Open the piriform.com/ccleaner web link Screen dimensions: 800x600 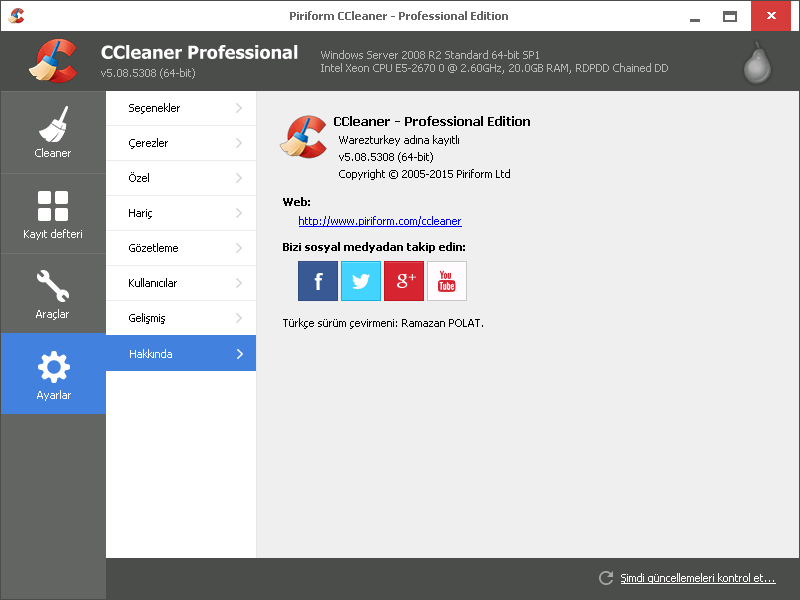(x=380, y=221)
